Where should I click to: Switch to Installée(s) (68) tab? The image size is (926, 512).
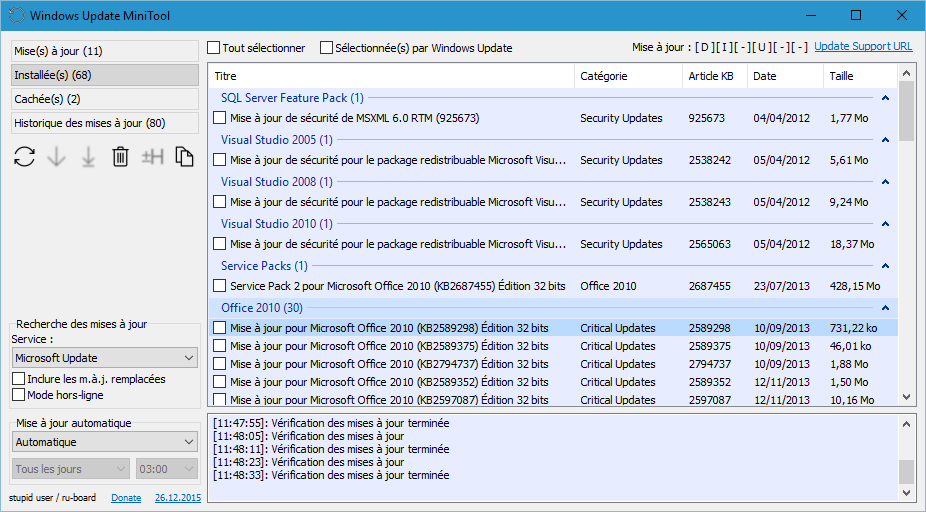pos(105,75)
